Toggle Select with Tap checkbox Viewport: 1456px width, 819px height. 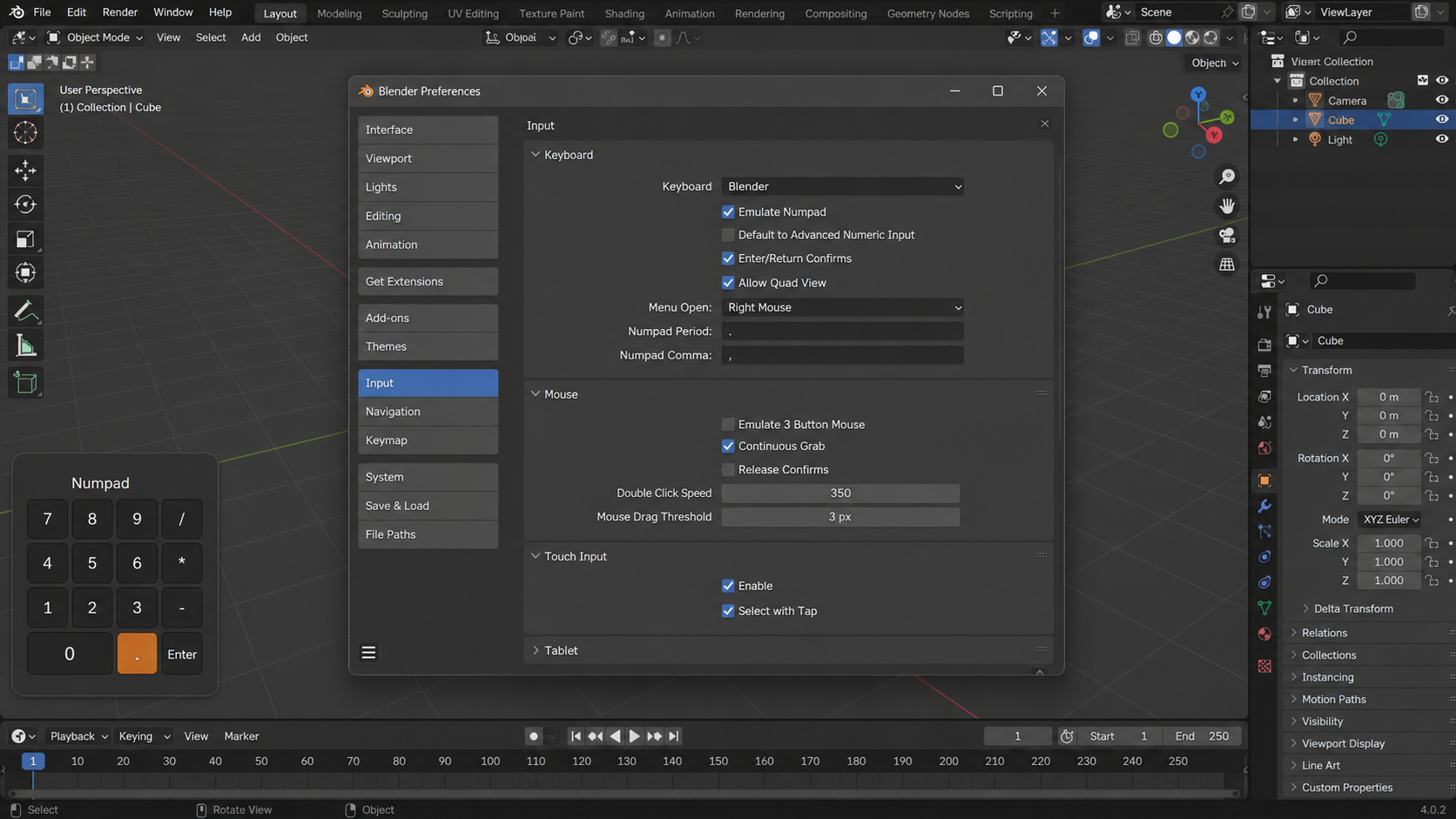[x=728, y=611]
